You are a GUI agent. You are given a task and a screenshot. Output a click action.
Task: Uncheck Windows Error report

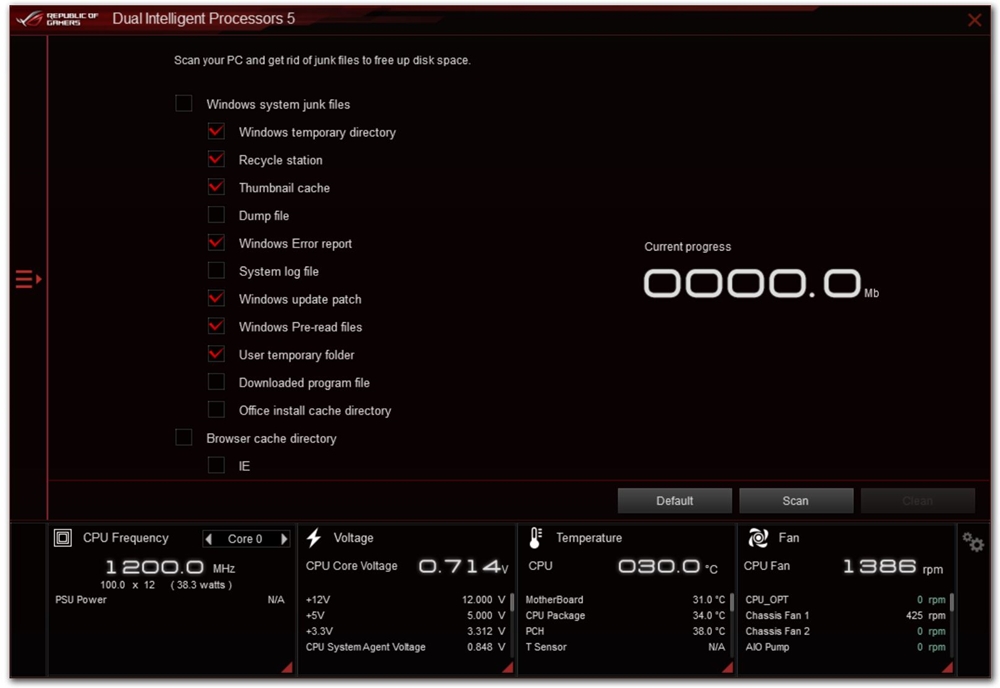tap(216, 243)
